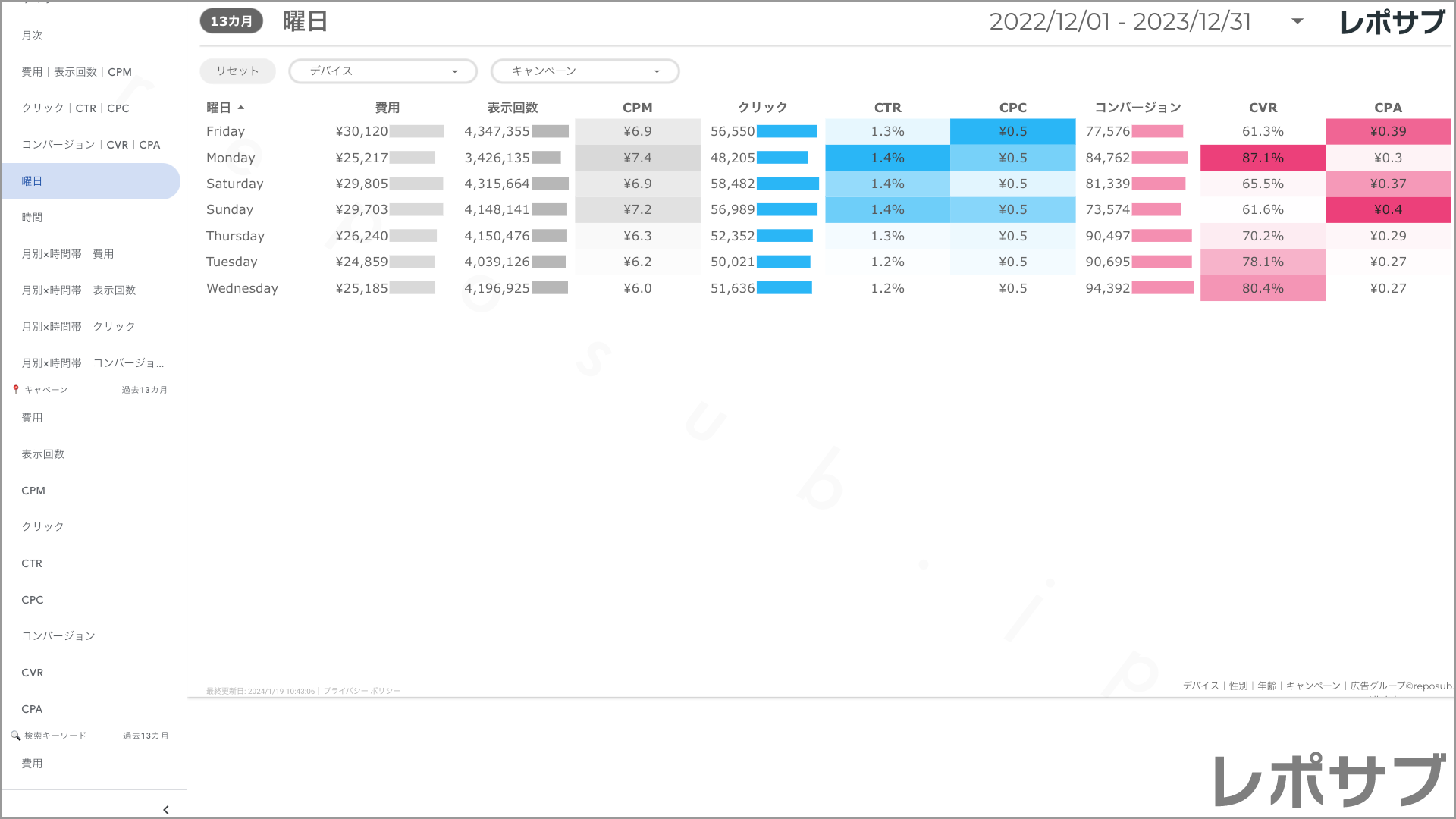Screen dimensions: 1456x819
Task: Open the デバイス filter dropdown
Action: pos(382,71)
